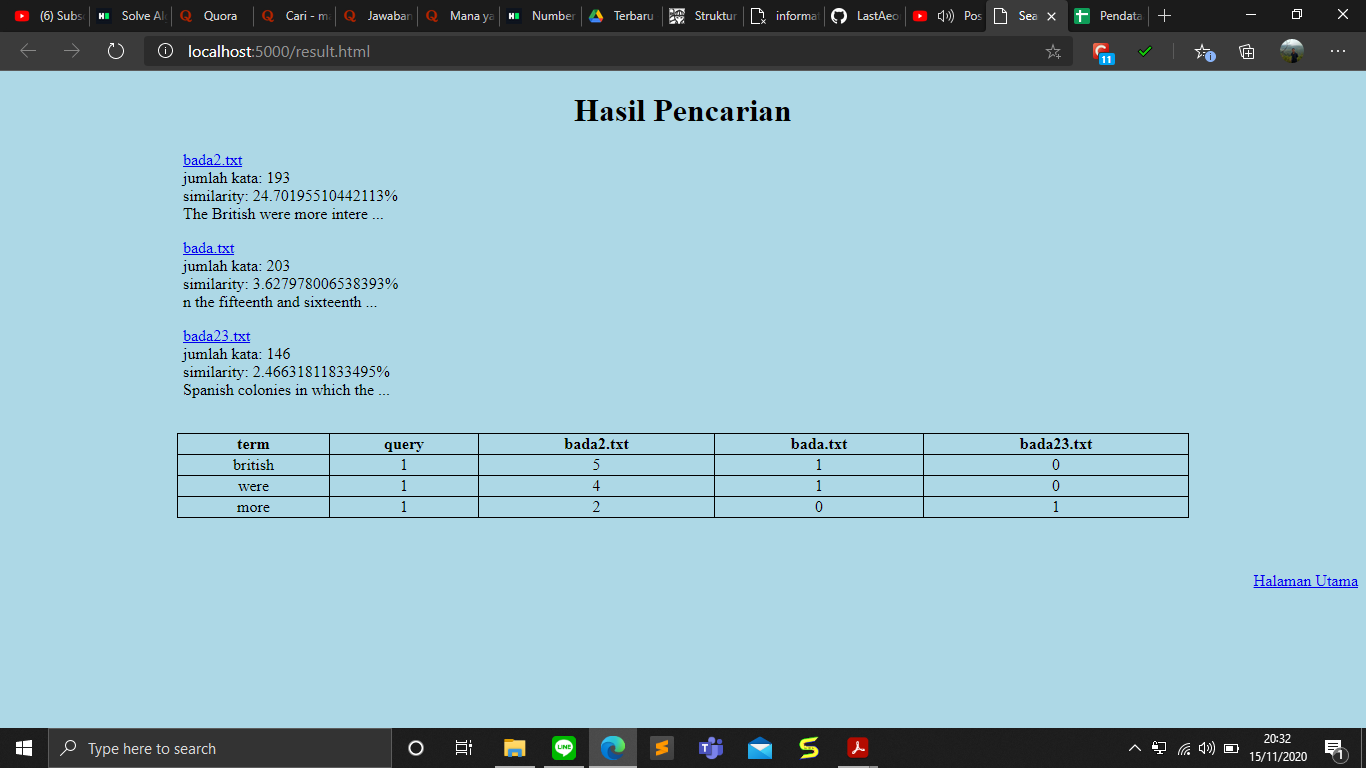Viewport: 1366px width, 768px height.
Task: Switch to the Pos YouTube tab playing audio
Action: coord(947,16)
